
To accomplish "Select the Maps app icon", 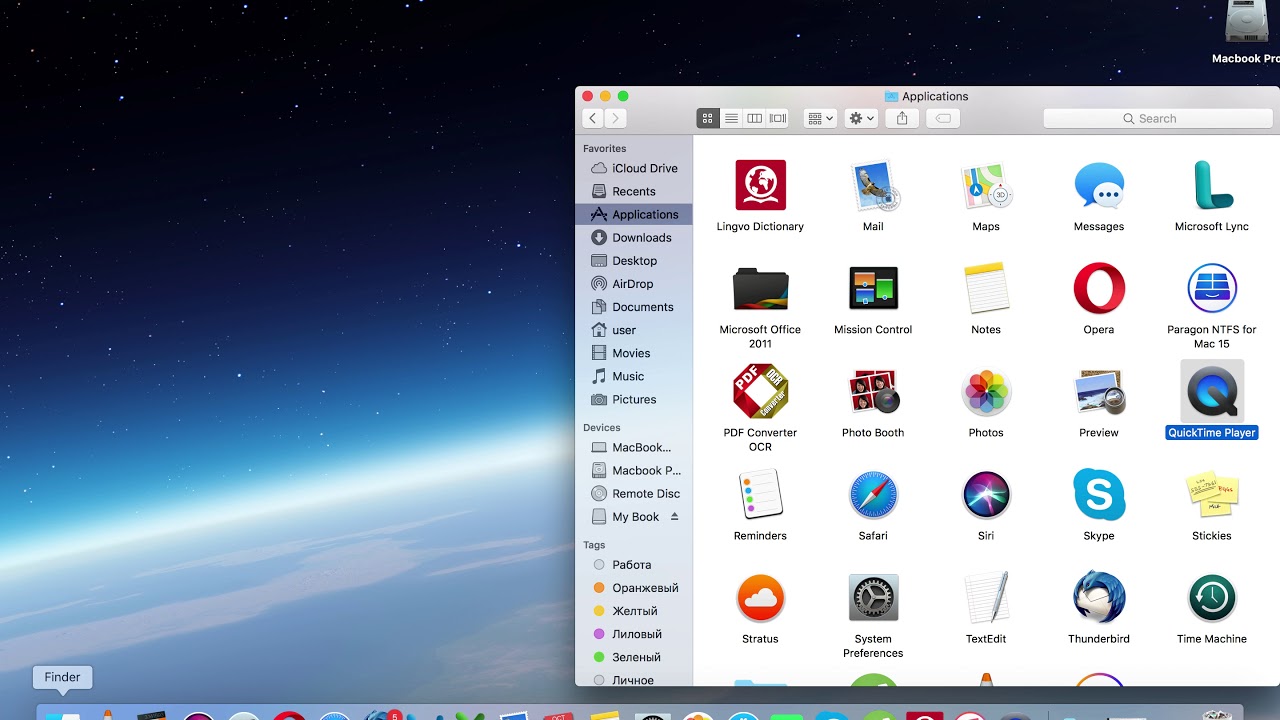I will point(986,185).
